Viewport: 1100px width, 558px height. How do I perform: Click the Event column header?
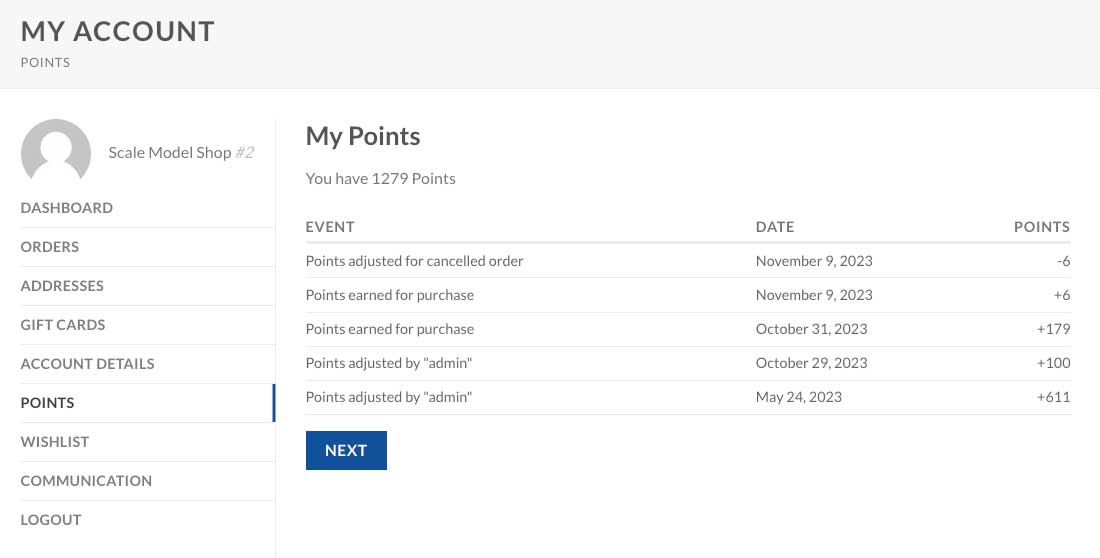(x=330, y=227)
